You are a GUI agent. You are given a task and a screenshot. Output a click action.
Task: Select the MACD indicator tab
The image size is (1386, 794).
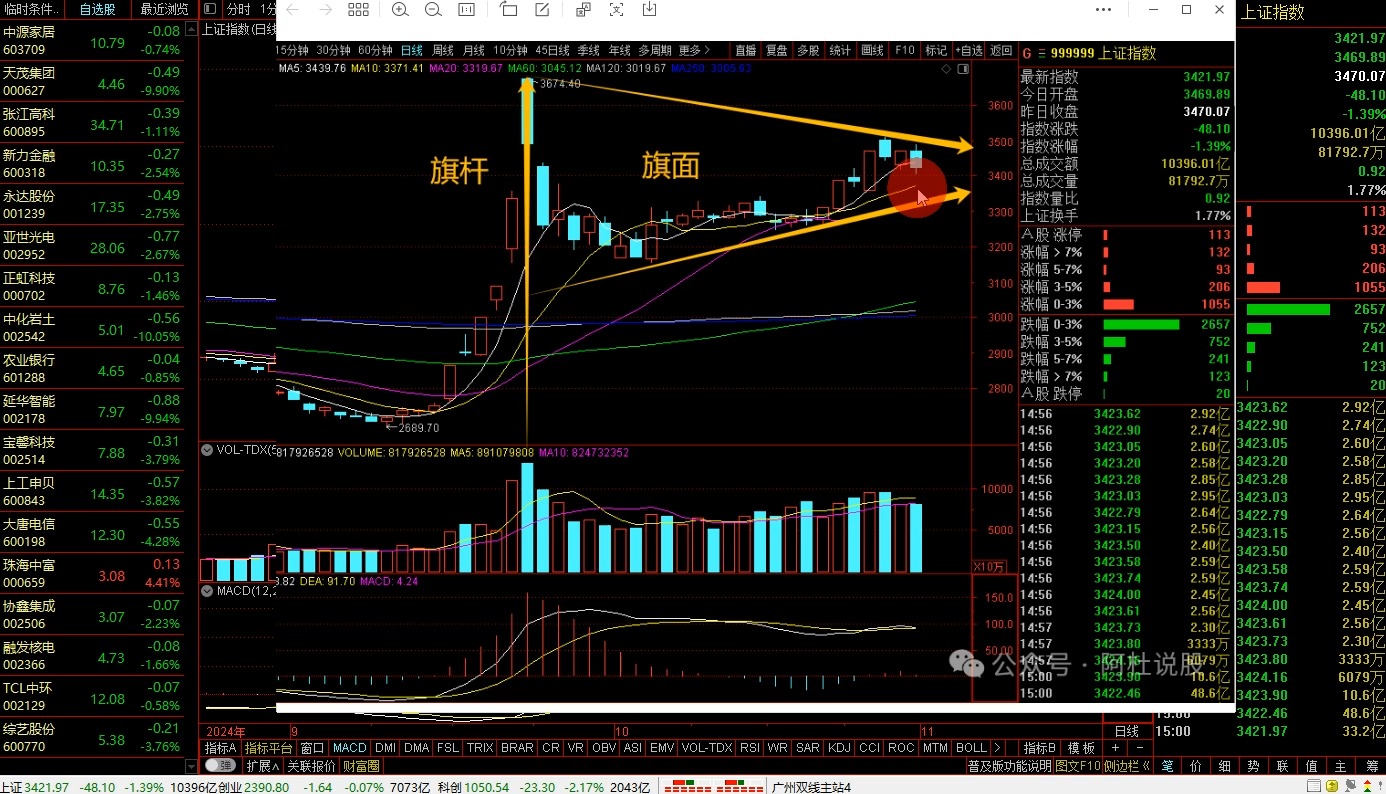click(x=350, y=748)
